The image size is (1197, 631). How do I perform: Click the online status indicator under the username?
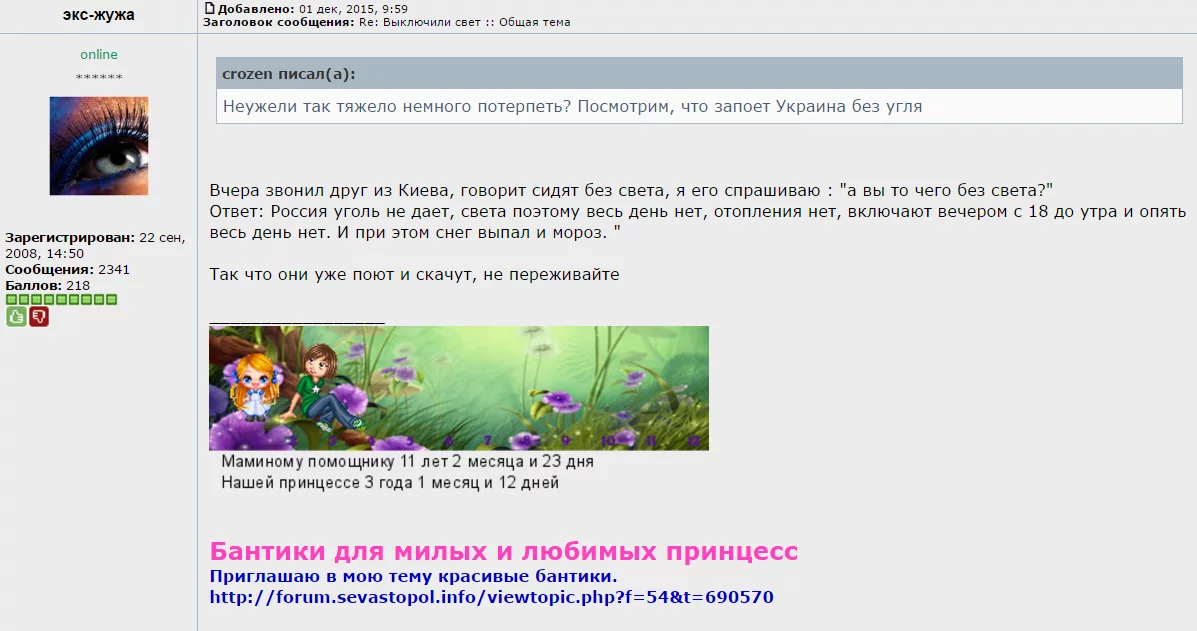(98, 54)
